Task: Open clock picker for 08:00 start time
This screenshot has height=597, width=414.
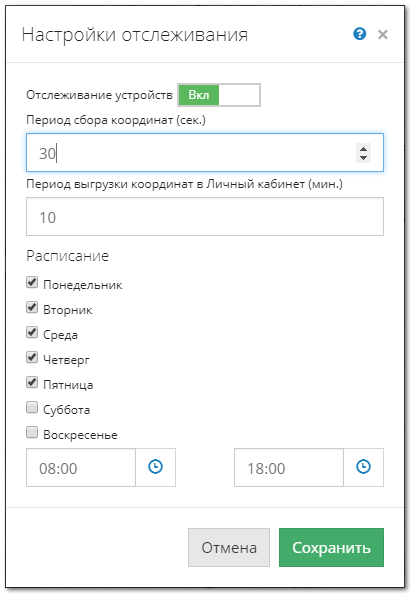Action: click(155, 467)
